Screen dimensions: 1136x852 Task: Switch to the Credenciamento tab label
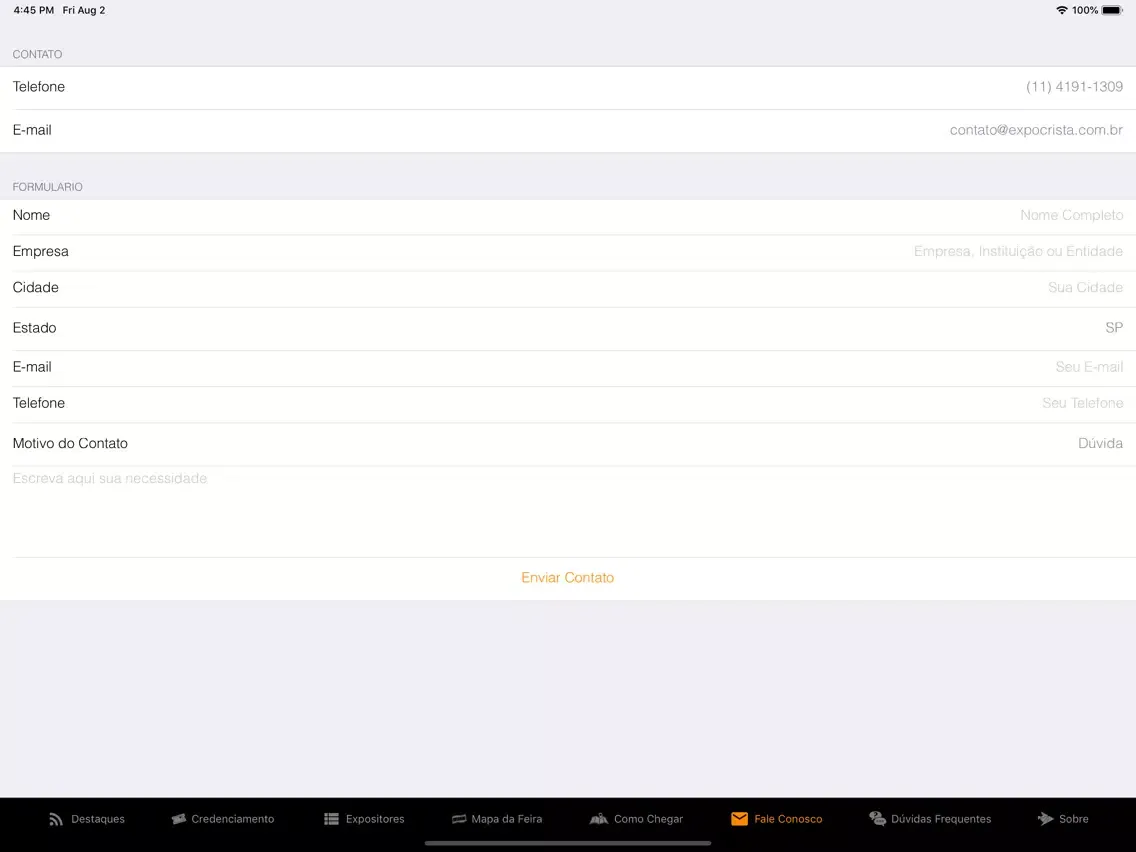[233, 819]
